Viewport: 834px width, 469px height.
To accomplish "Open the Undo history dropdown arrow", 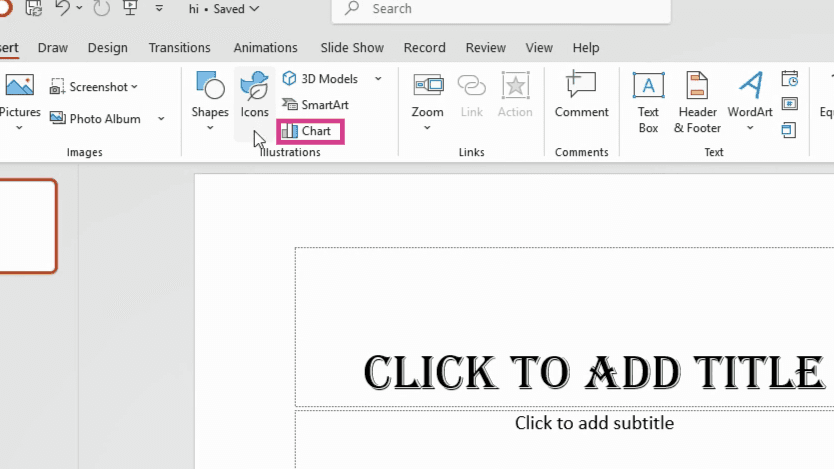I will coord(79,8).
